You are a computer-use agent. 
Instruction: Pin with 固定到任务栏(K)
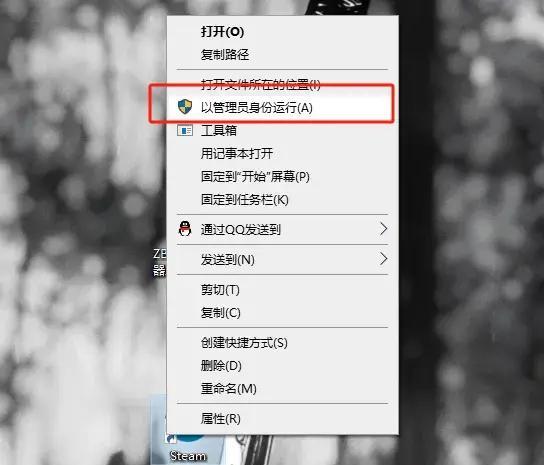282,200
